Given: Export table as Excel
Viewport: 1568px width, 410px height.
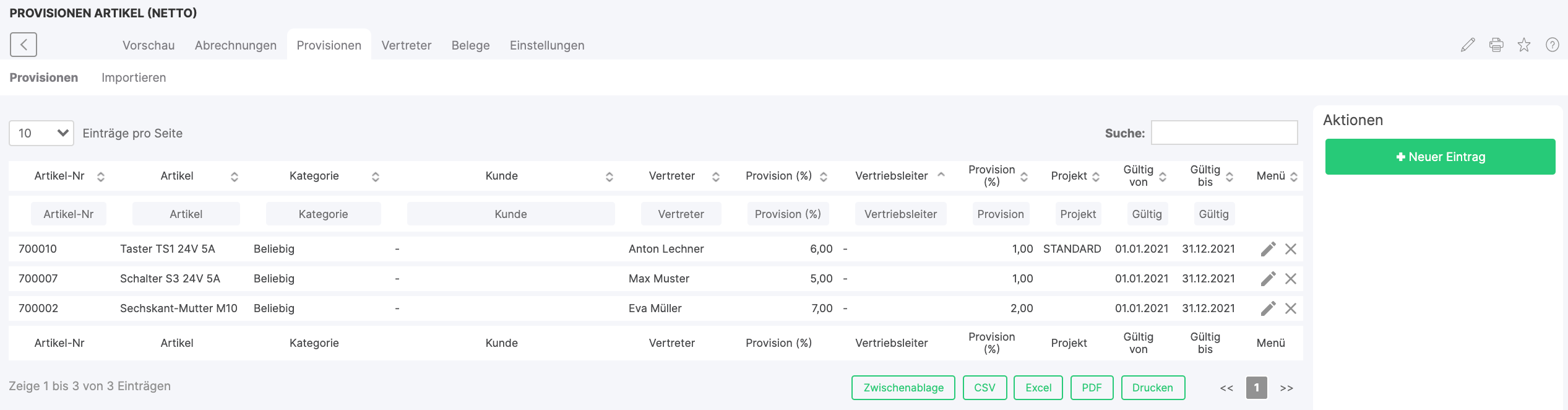Looking at the screenshot, I should (1038, 388).
